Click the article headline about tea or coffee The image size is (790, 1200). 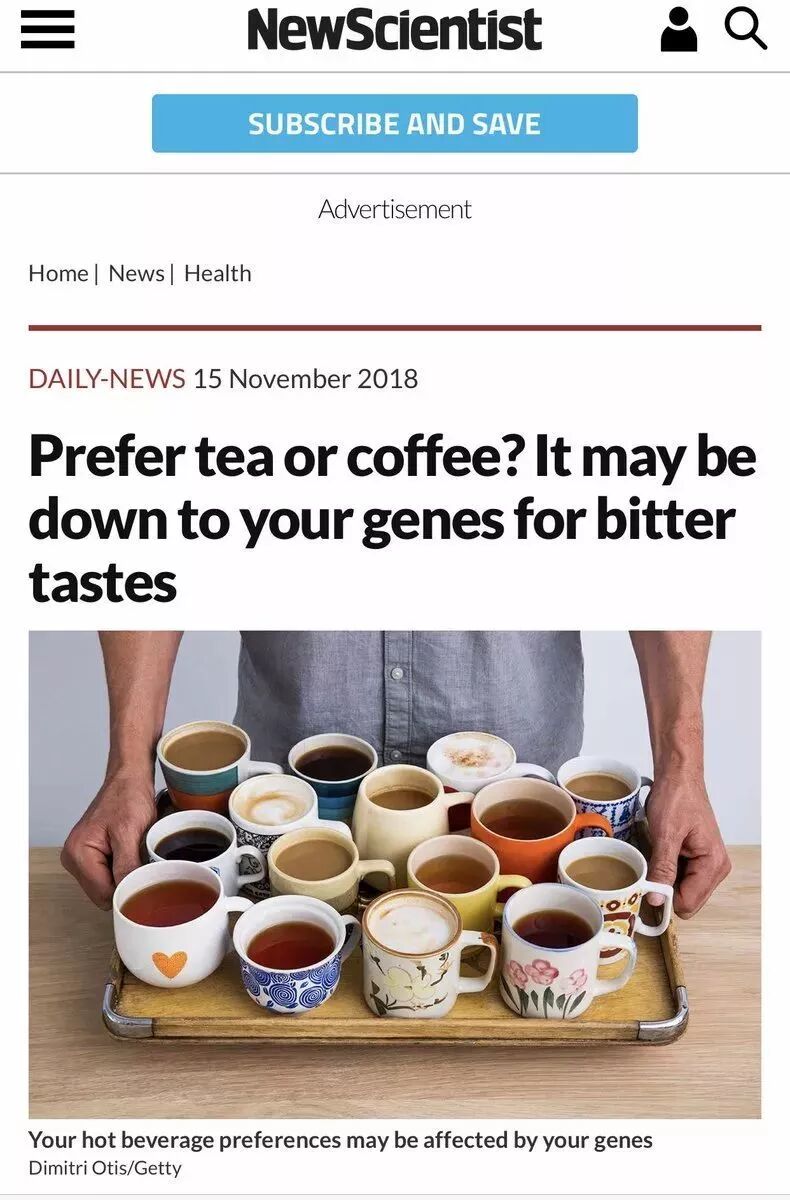point(393,520)
